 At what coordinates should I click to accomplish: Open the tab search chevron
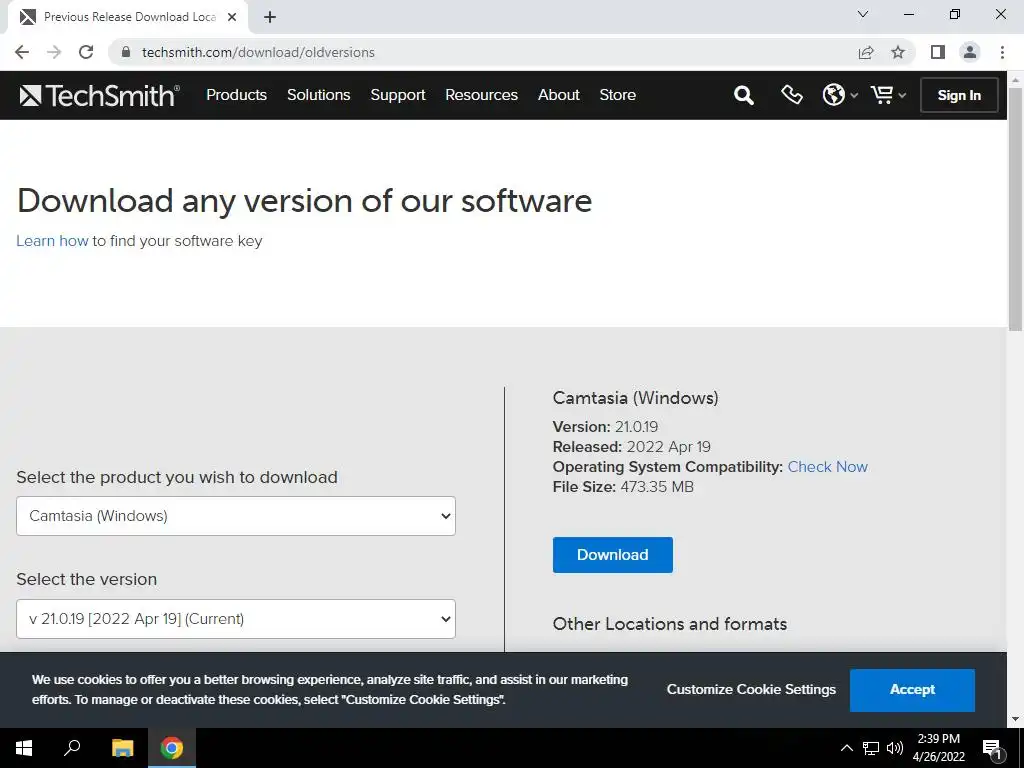(863, 14)
